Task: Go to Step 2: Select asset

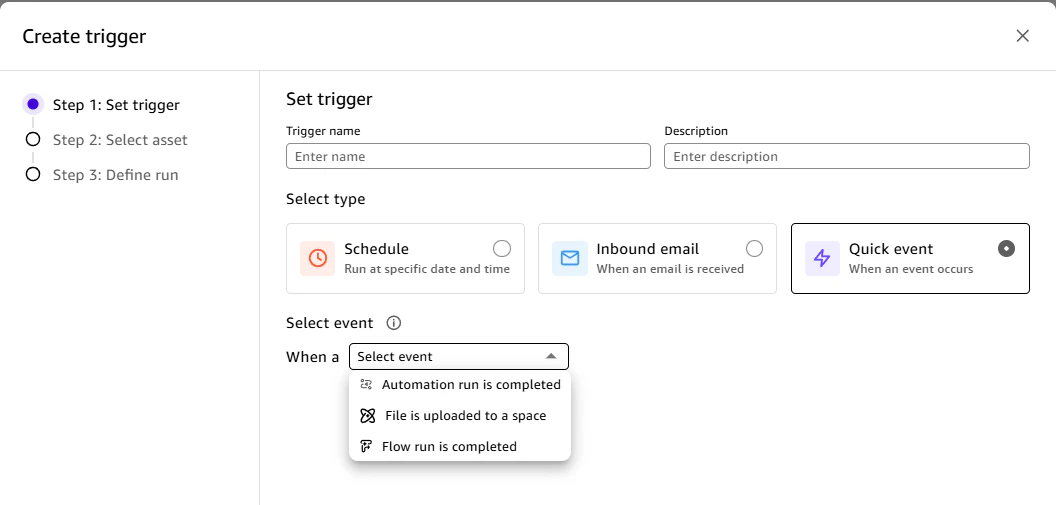Action: coord(121,140)
